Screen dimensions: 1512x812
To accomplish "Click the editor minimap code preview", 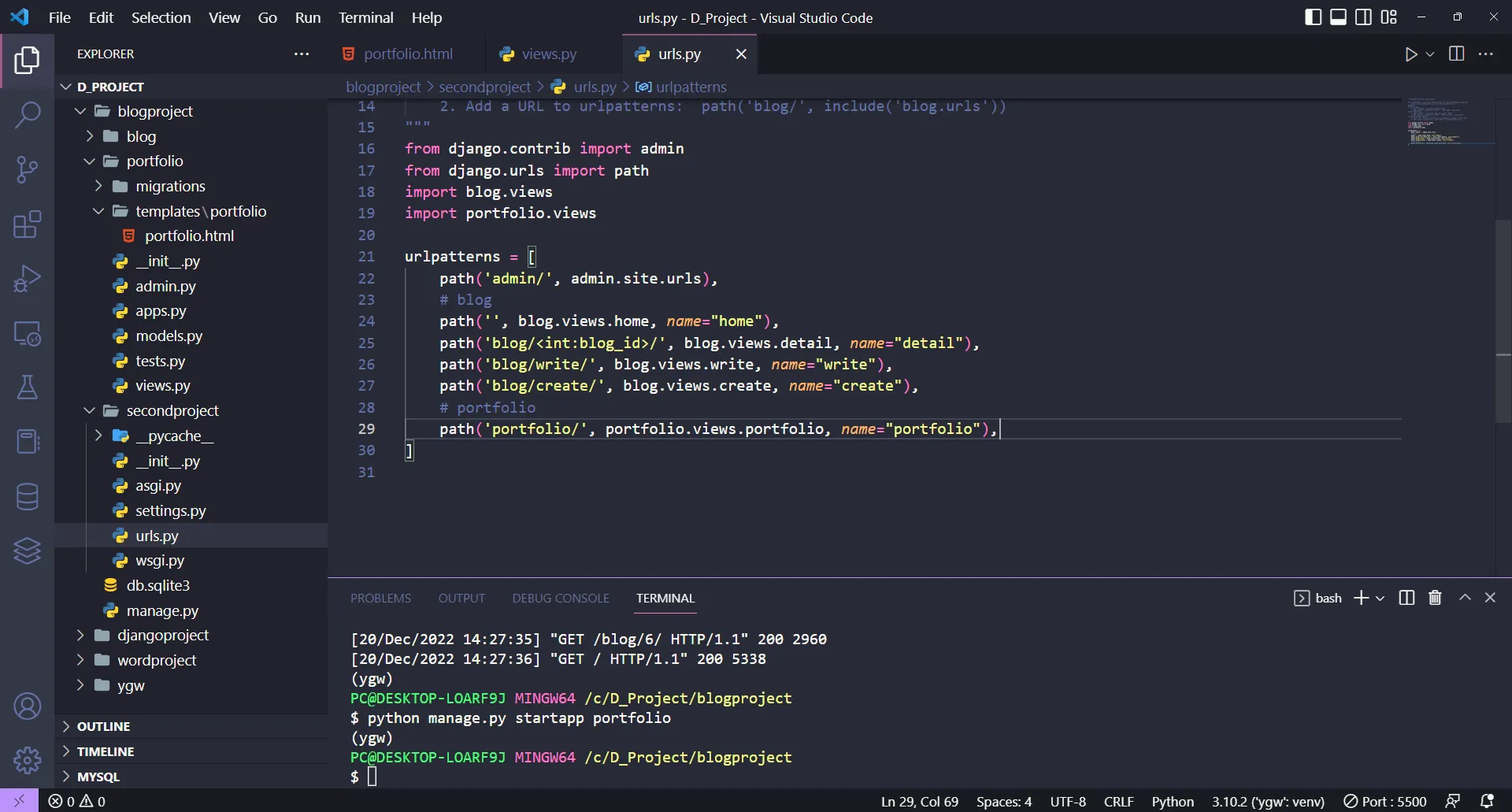I will [x=1437, y=122].
